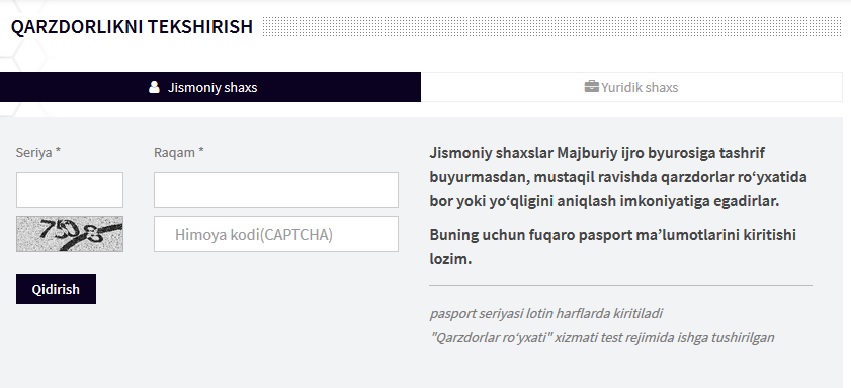Click the Raqam * label
This screenshot has height=388, width=851.
[x=179, y=152]
